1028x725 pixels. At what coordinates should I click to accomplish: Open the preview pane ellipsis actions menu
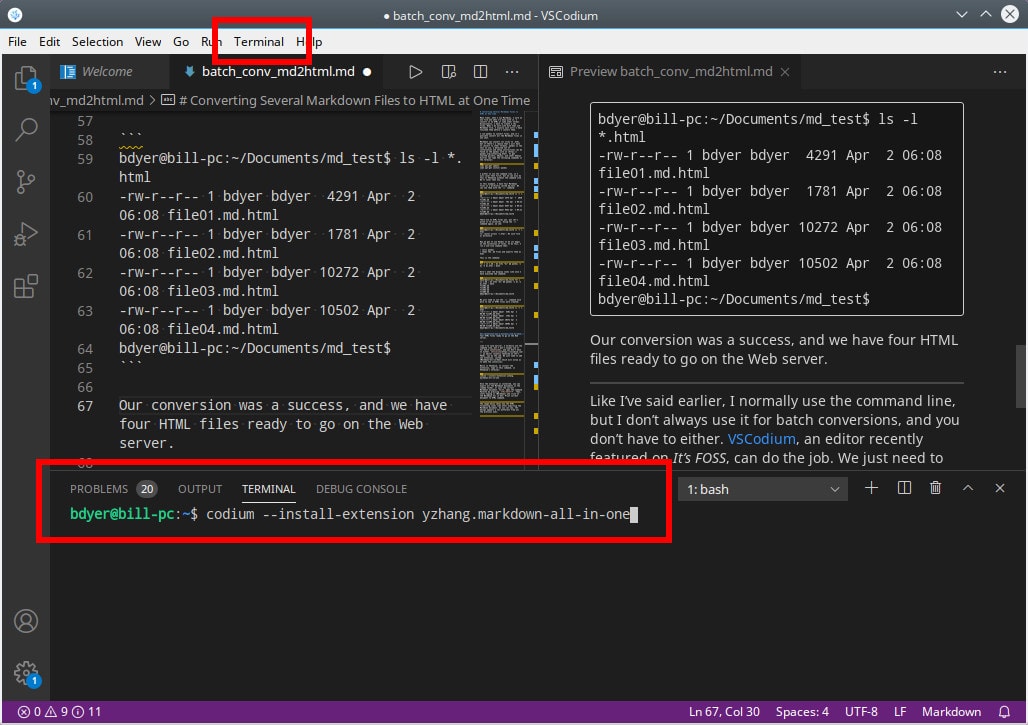click(x=1000, y=71)
